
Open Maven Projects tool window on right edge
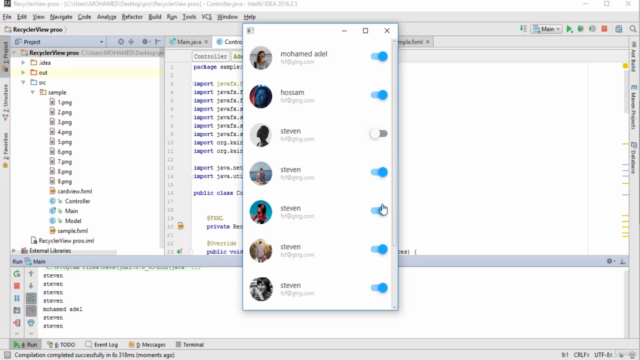[x=633, y=107]
